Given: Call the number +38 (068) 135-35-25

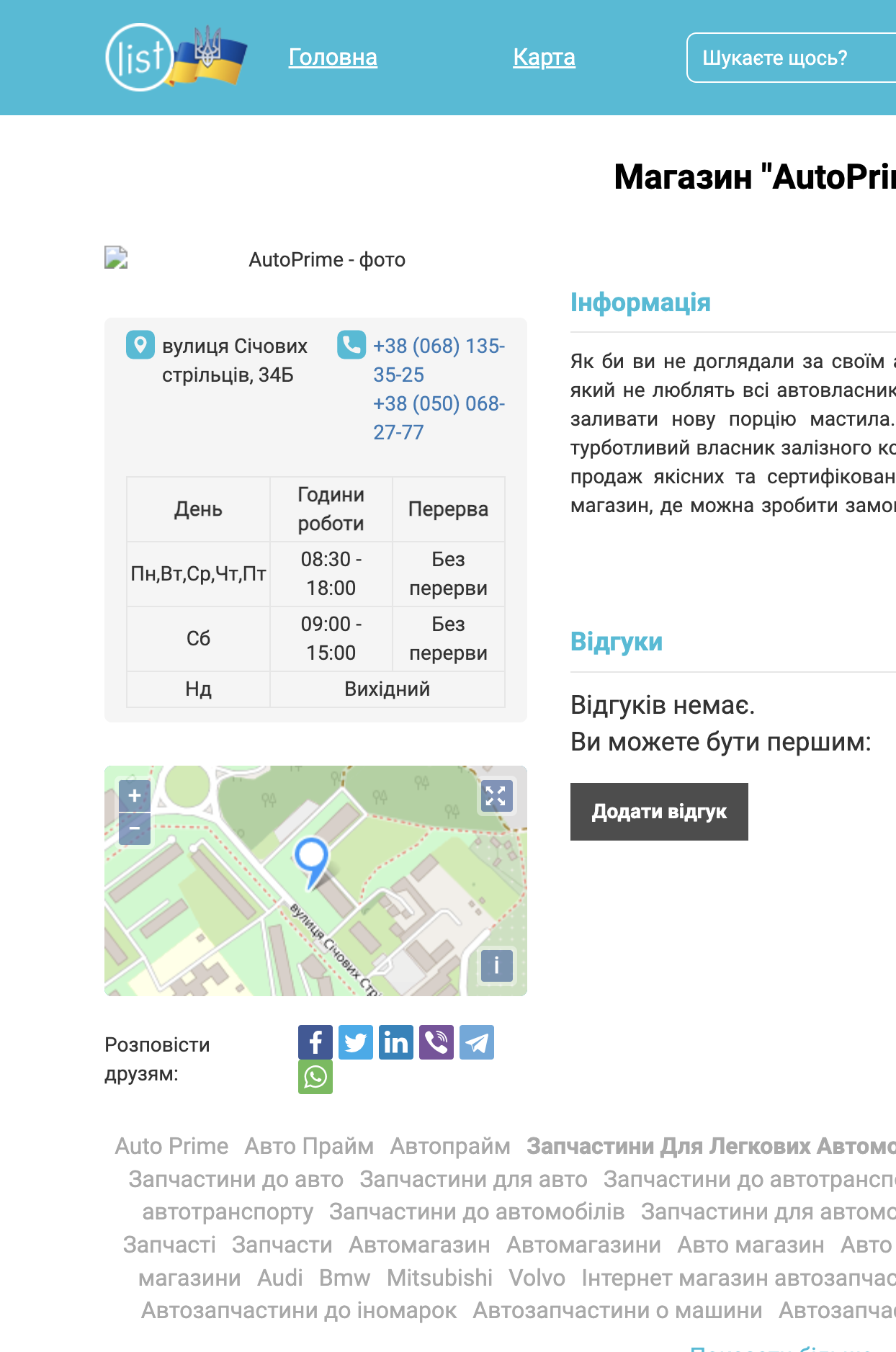Looking at the screenshot, I should [x=439, y=360].
